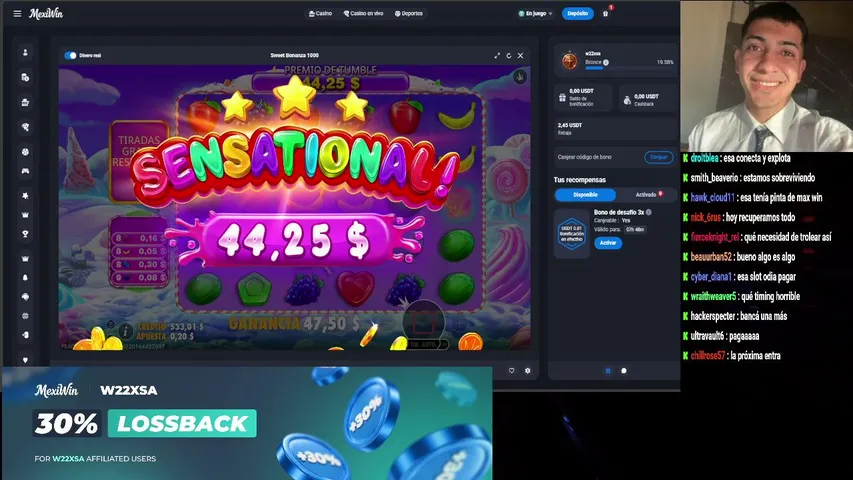Image resolution: width=853 pixels, height=480 pixels.
Task: Click the casino slot icon in left sidebar
Action: coord(25,102)
